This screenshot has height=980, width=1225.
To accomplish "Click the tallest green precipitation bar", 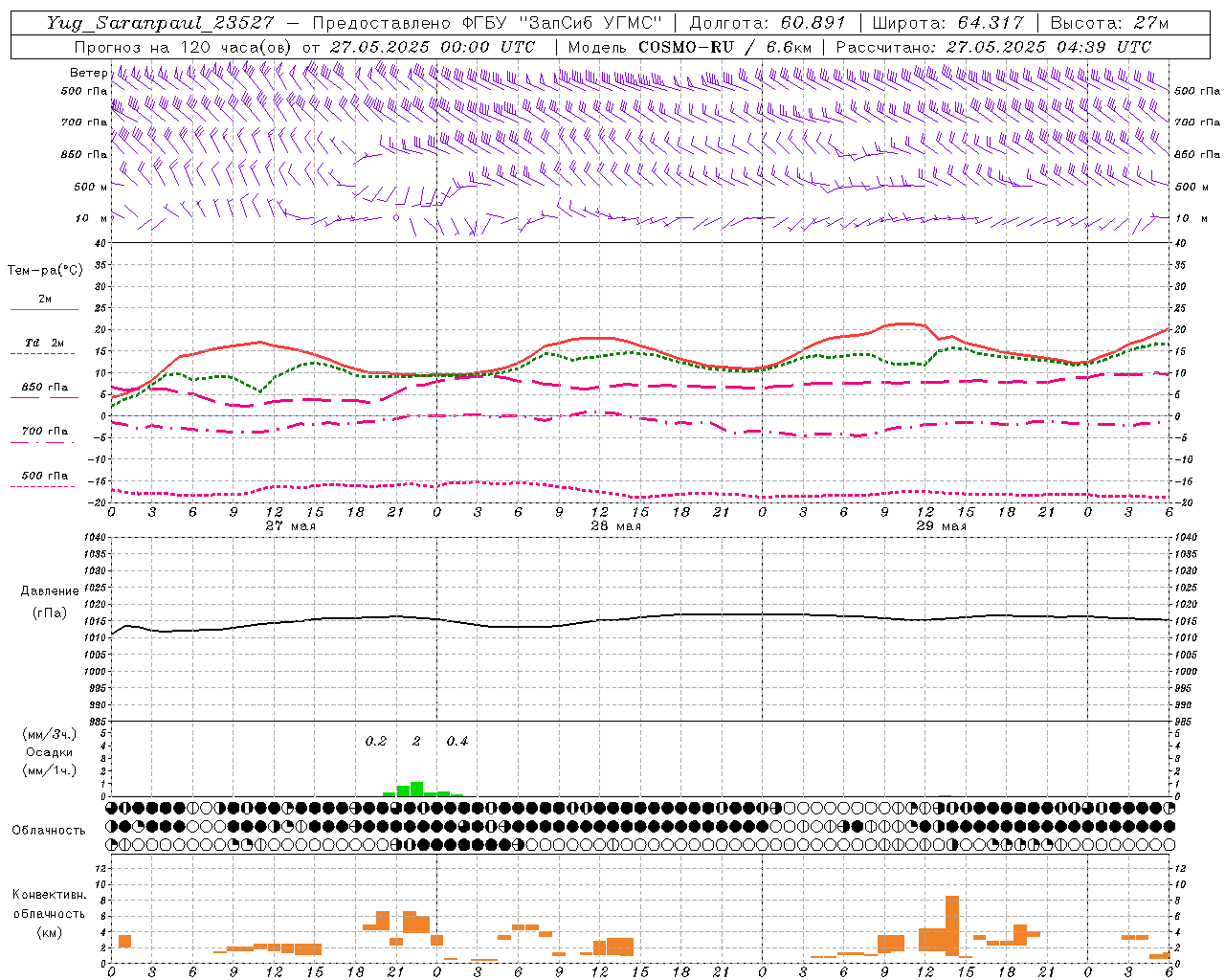I will (416, 789).
